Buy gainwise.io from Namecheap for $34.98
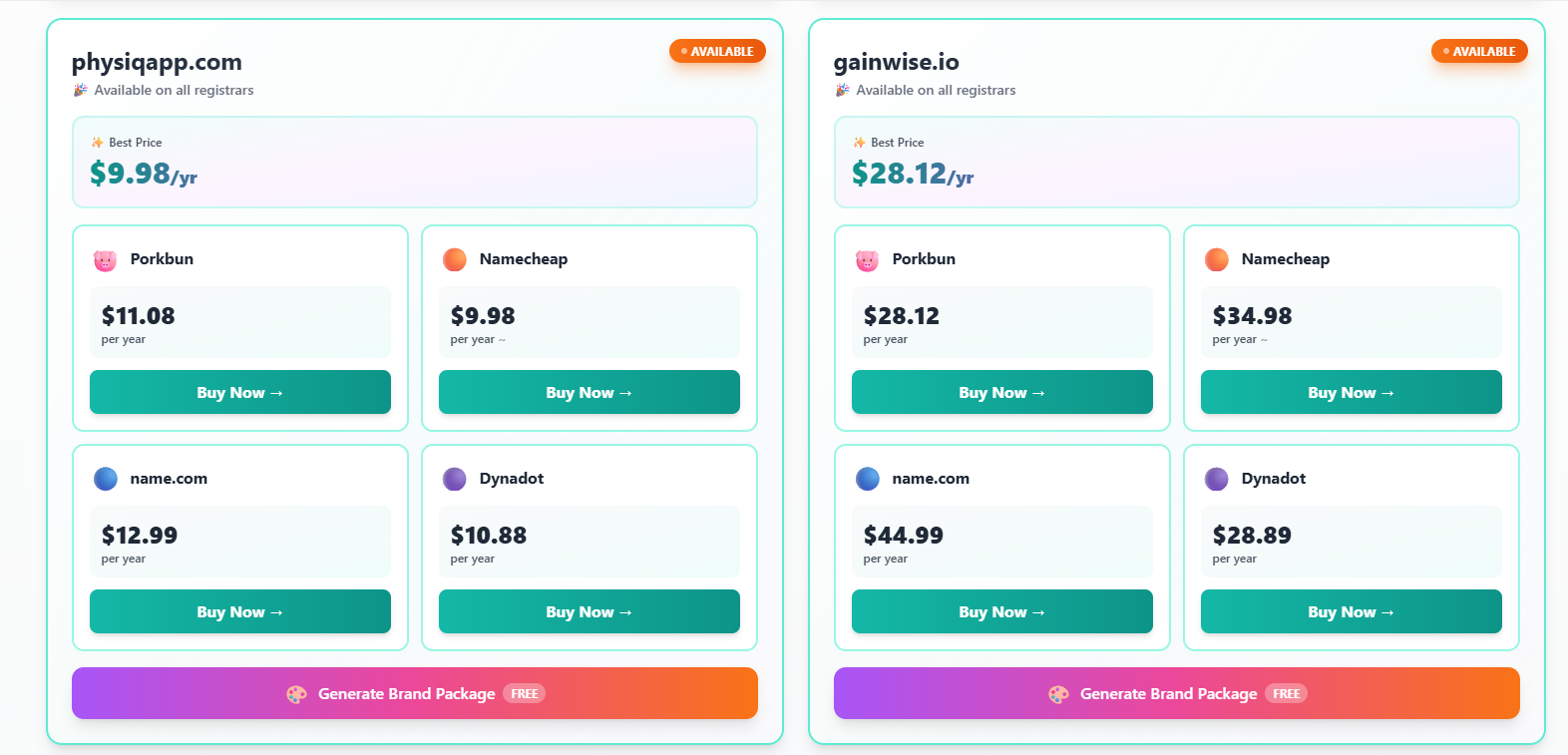 1352,392
